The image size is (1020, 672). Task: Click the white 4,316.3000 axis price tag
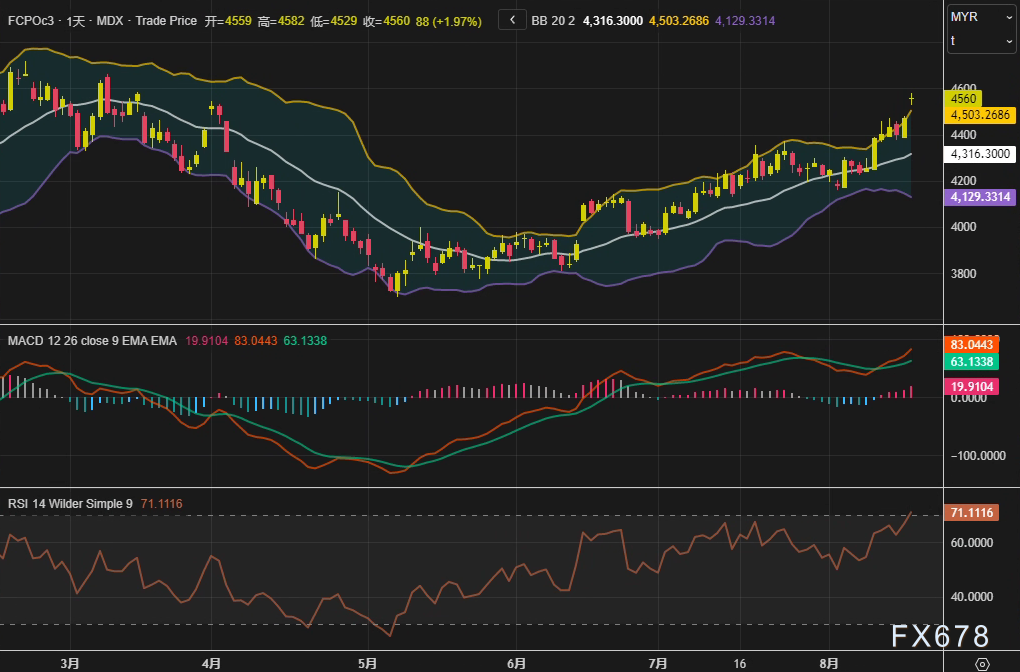click(x=980, y=154)
